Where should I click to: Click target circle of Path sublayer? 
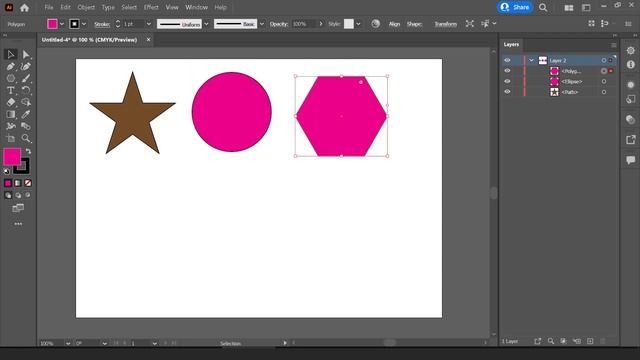coord(604,92)
